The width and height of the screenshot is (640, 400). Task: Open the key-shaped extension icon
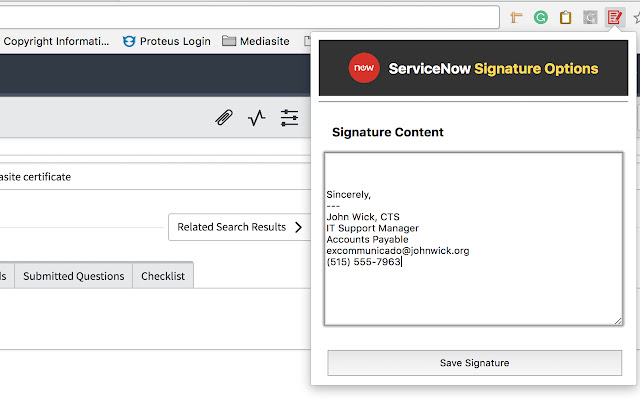[516, 18]
